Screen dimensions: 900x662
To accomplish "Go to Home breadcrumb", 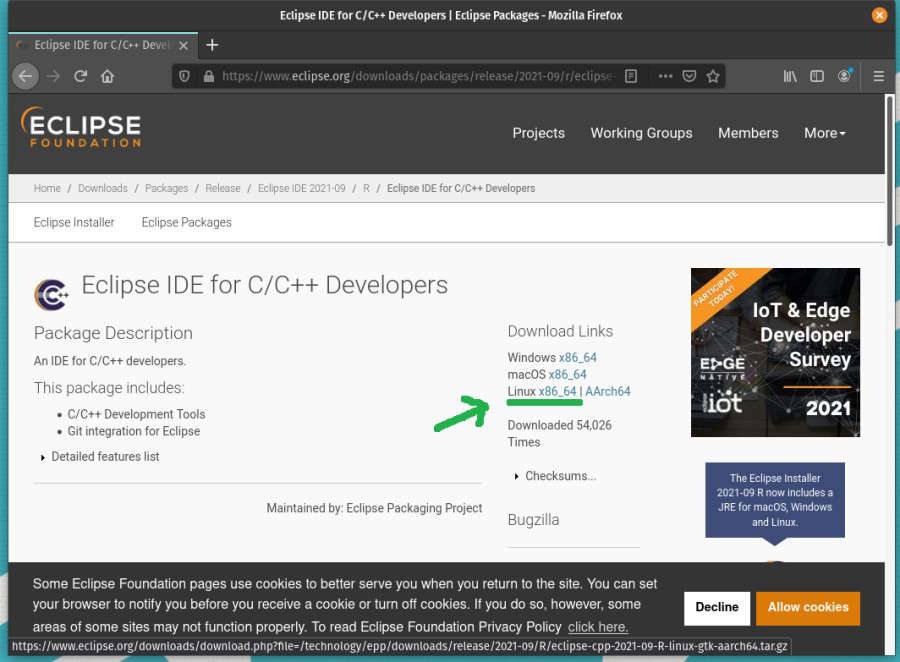I will 47,188.
